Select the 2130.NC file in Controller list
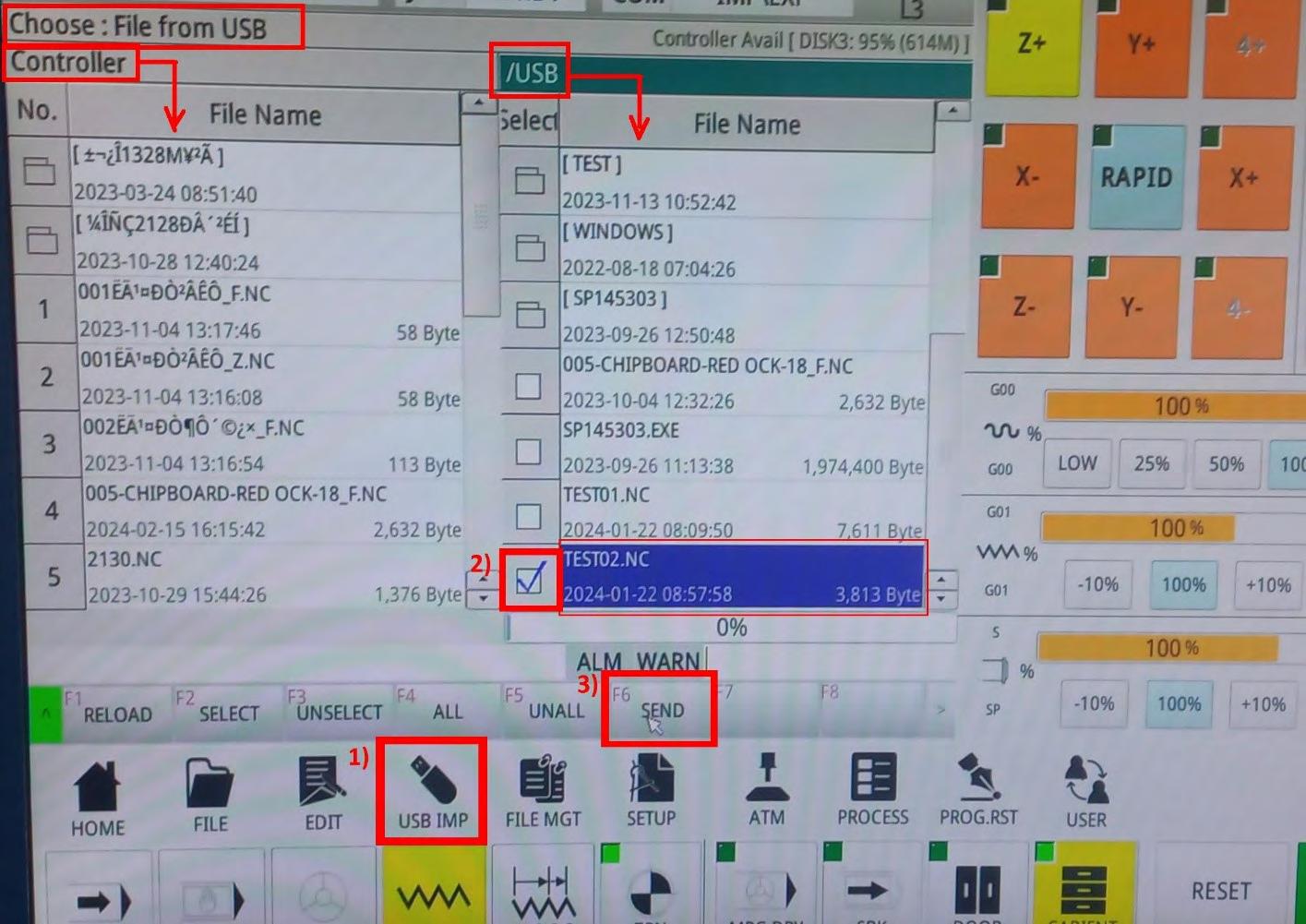 click(274, 577)
